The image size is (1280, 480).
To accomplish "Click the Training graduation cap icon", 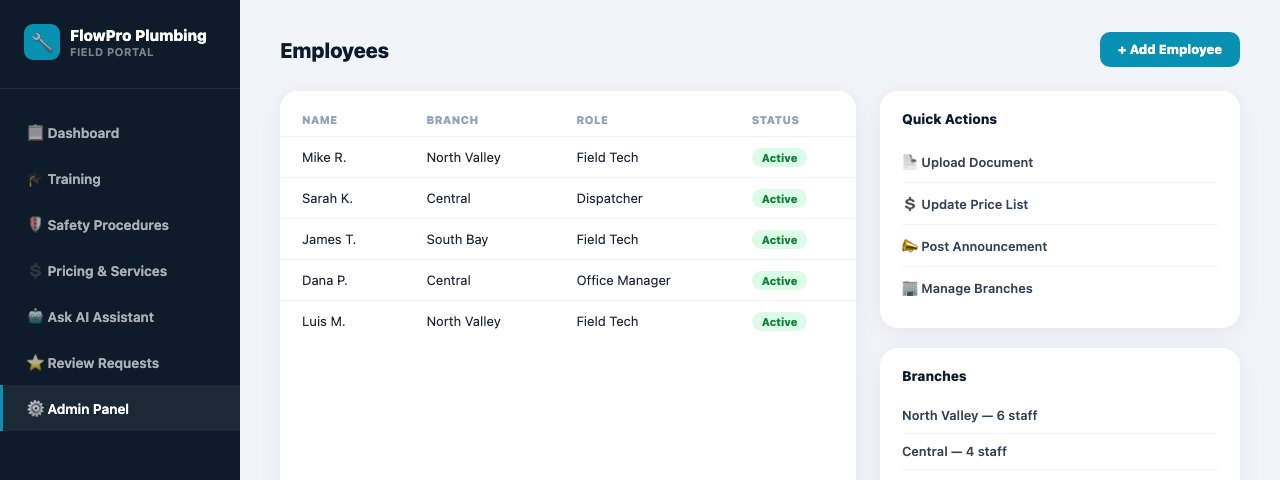I will point(35,179).
